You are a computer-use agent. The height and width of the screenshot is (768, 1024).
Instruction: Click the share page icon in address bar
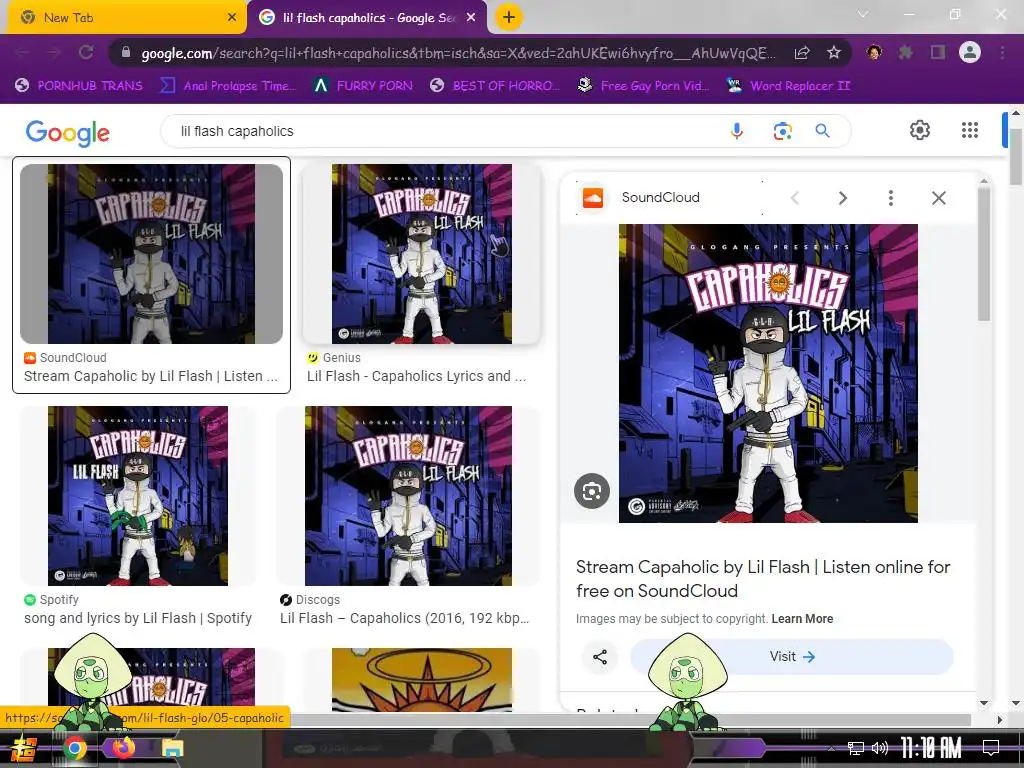(x=802, y=53)
